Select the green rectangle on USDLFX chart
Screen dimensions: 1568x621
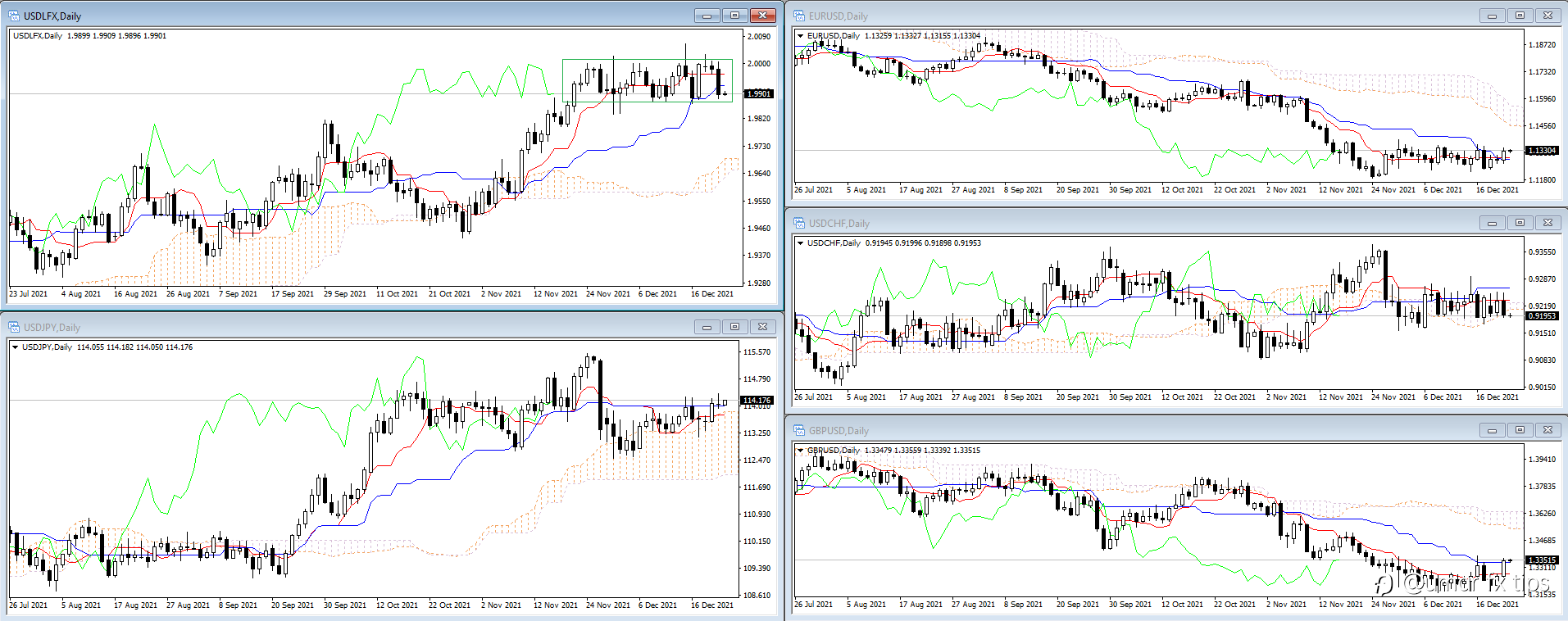click(647, 60)
